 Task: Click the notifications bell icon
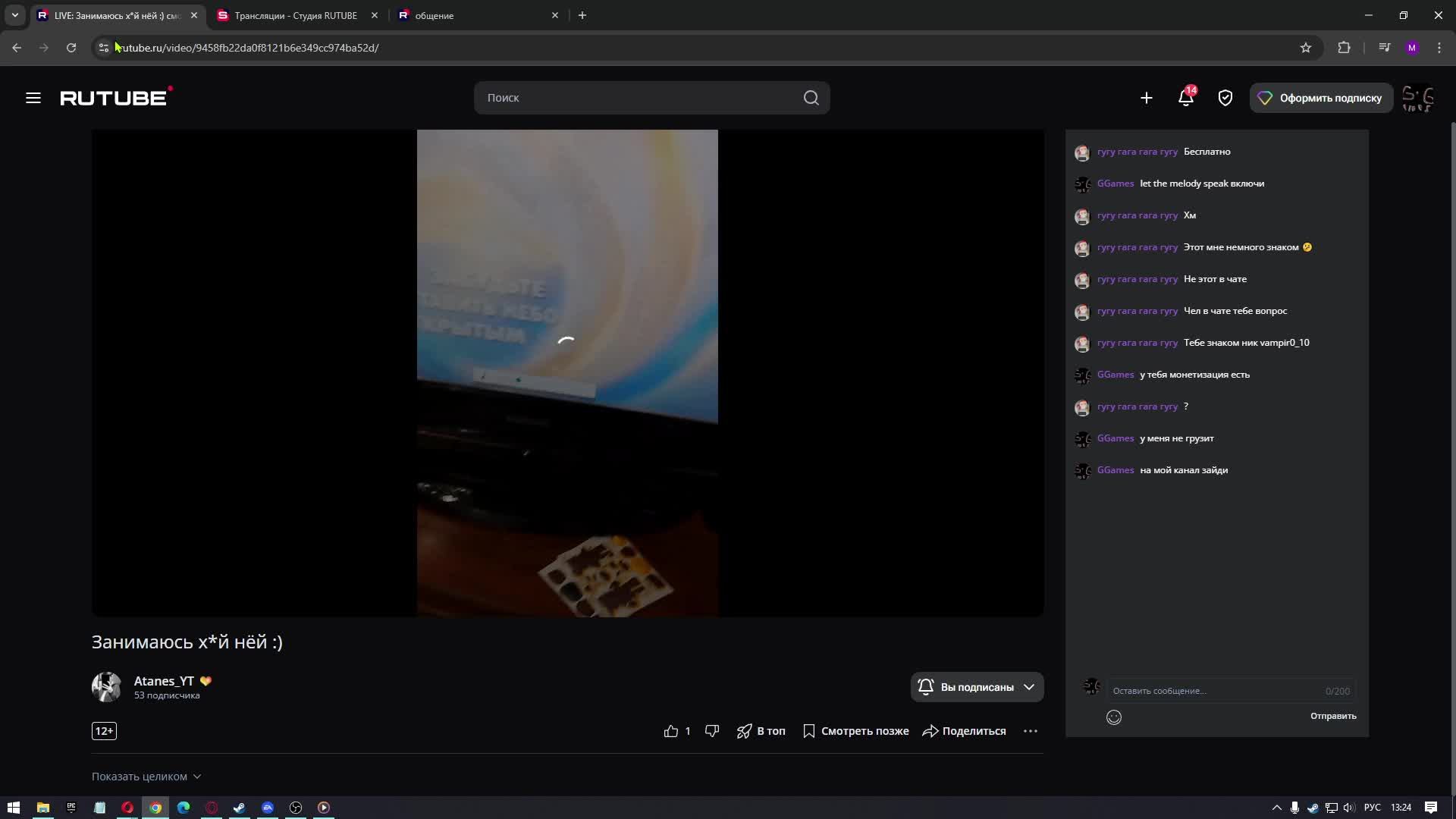tap(1185, 98)
